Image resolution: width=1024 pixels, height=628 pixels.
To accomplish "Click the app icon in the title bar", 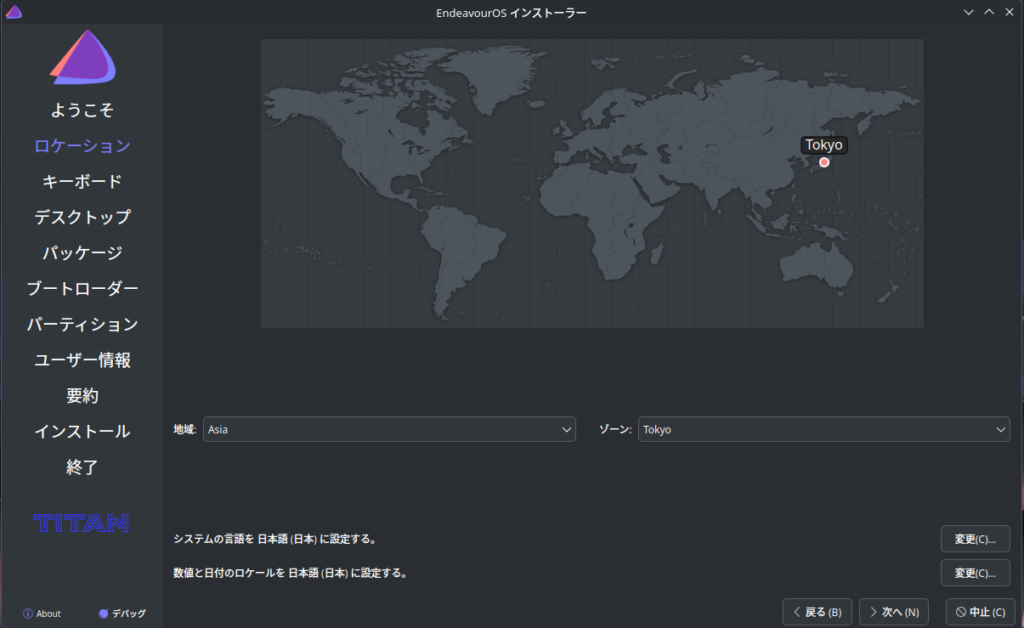I will click(x=14, y=12).
